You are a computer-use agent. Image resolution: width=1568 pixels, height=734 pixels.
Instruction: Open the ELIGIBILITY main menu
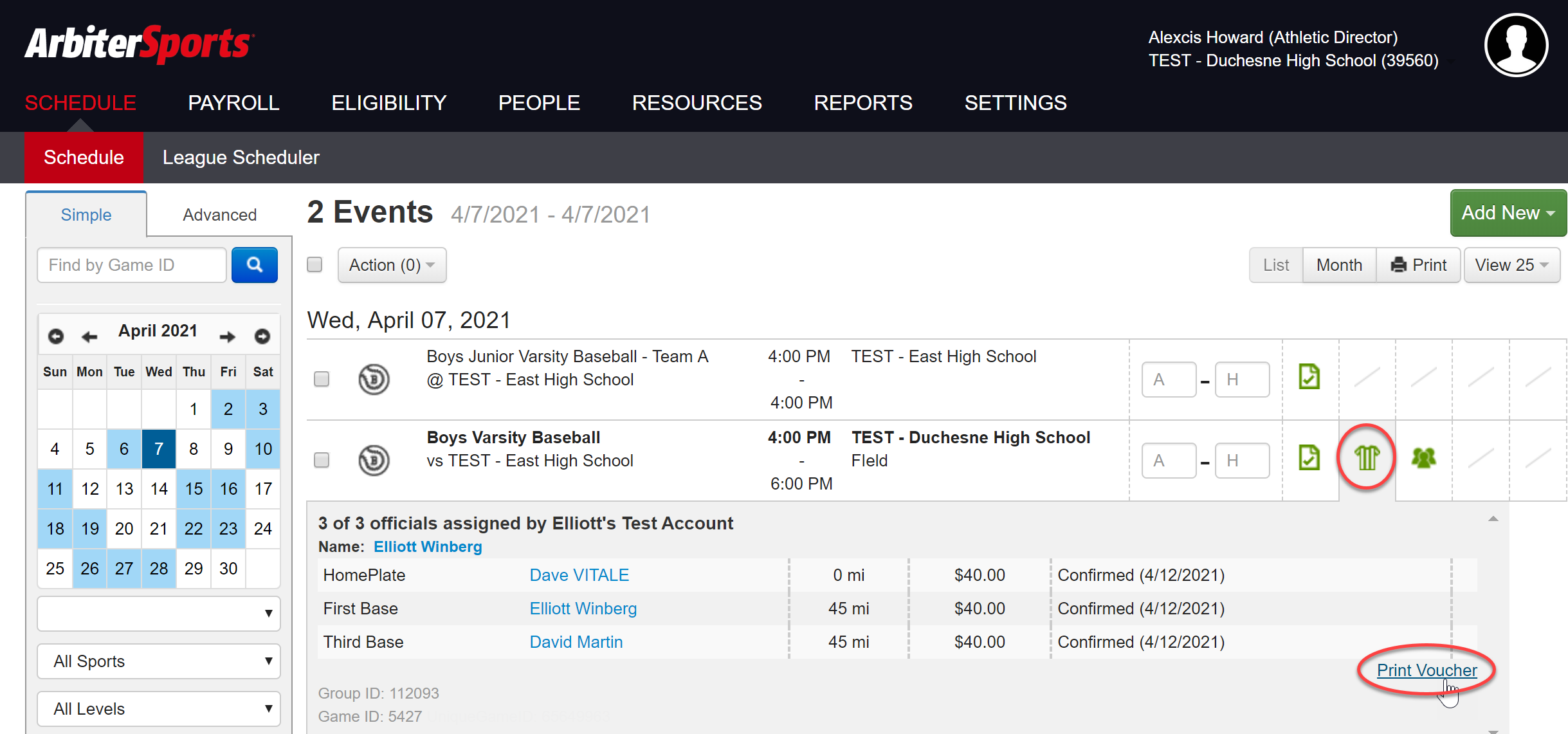(388, 103)
